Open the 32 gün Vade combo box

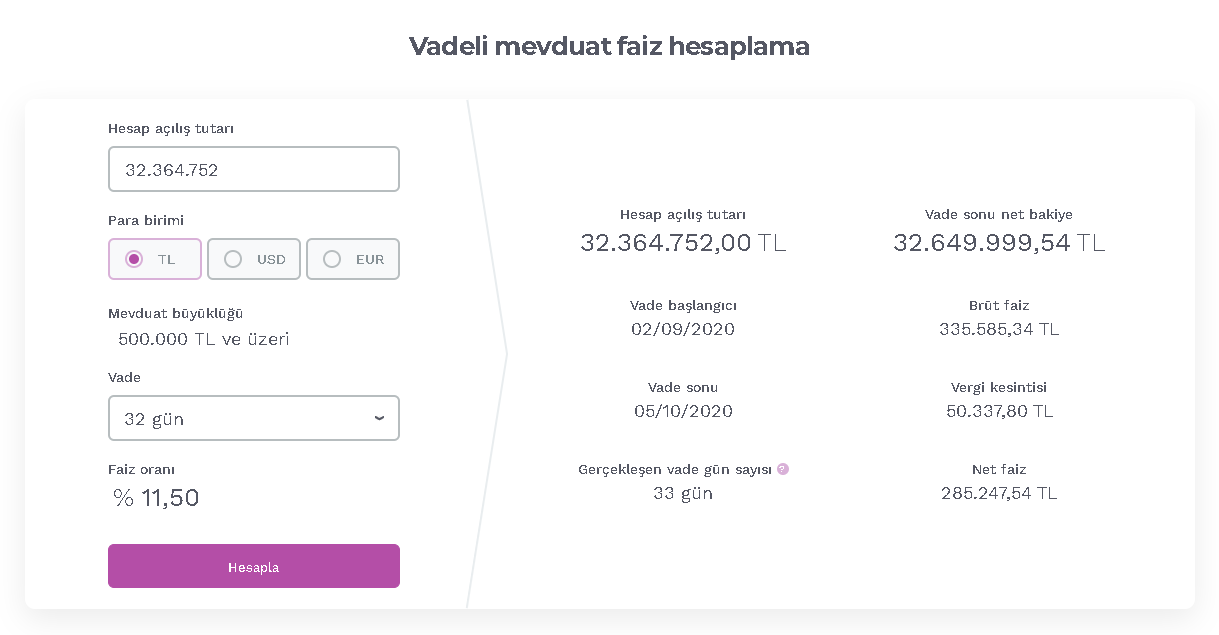(x=254, y=418)
